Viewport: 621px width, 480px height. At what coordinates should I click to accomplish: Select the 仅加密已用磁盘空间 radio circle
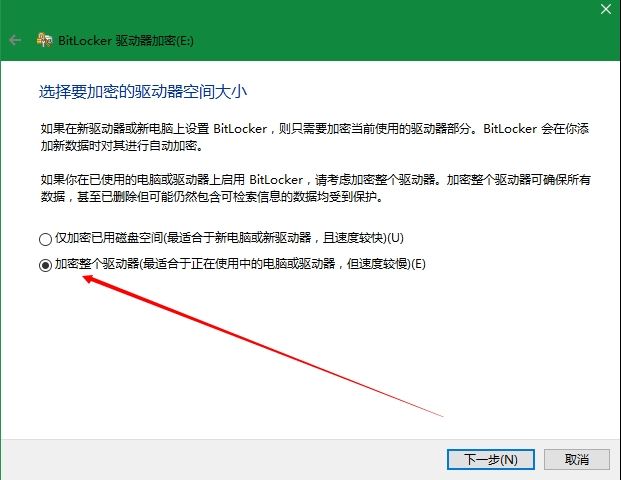(x=45, y=239)
